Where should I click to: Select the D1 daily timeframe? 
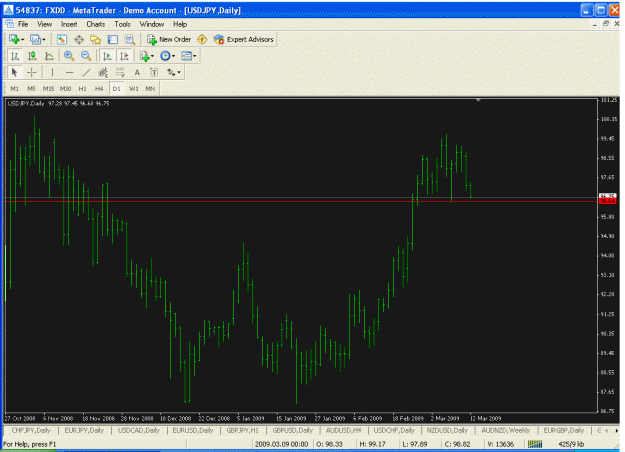point(116,88)
